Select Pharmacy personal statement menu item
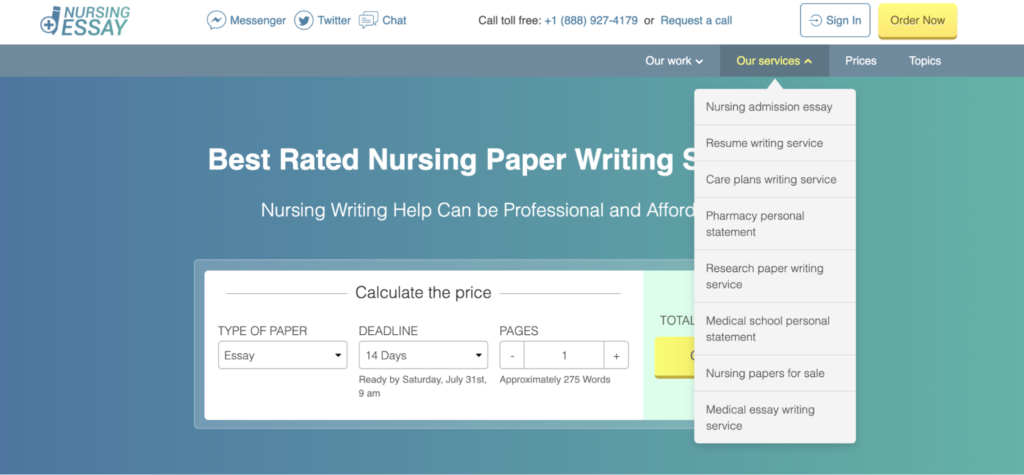This screenshot has width=1024, height=475. [775, 224]
